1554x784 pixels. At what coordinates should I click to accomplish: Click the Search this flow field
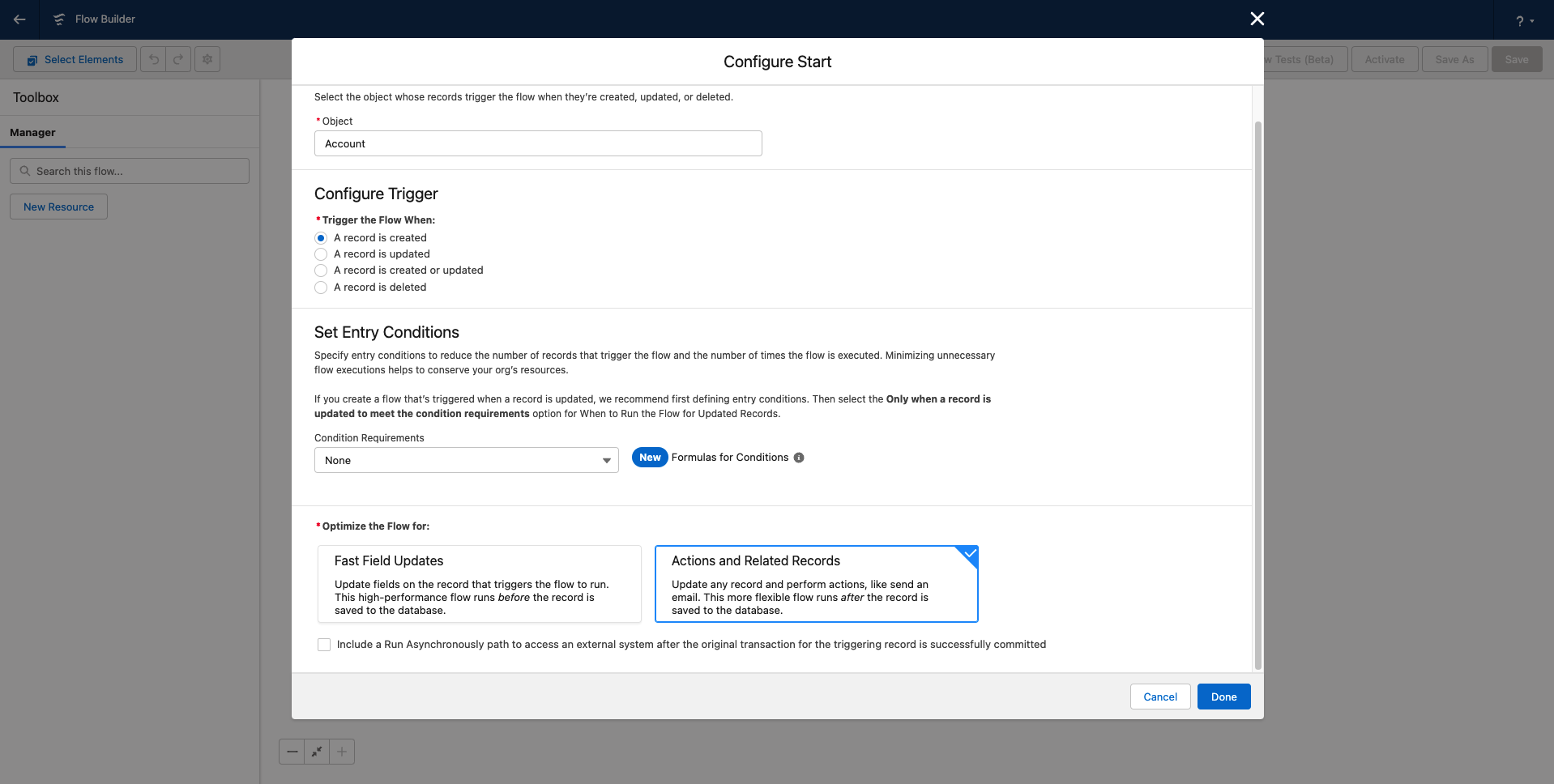tap(129, 171)
